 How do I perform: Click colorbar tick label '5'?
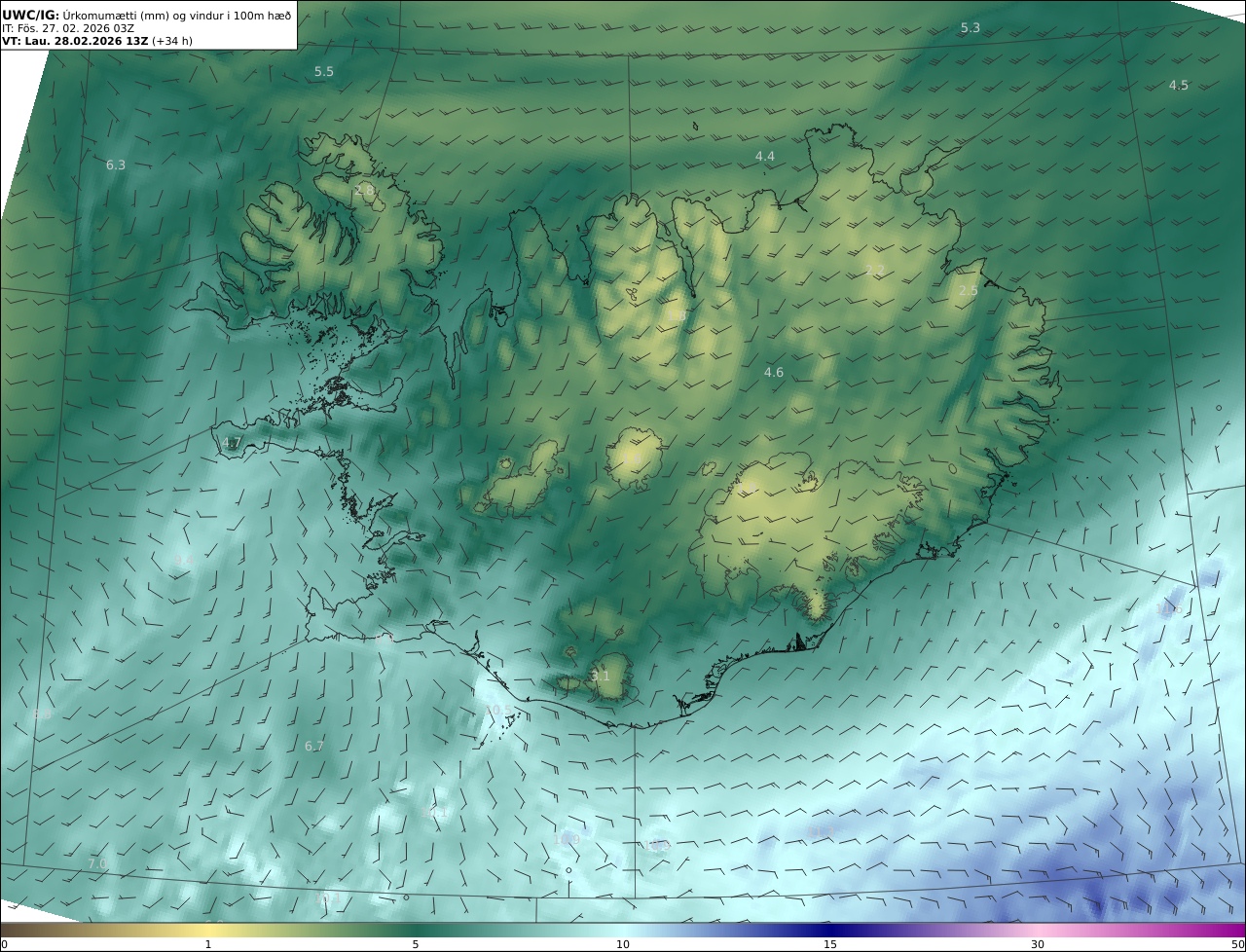tap(416, 944)
